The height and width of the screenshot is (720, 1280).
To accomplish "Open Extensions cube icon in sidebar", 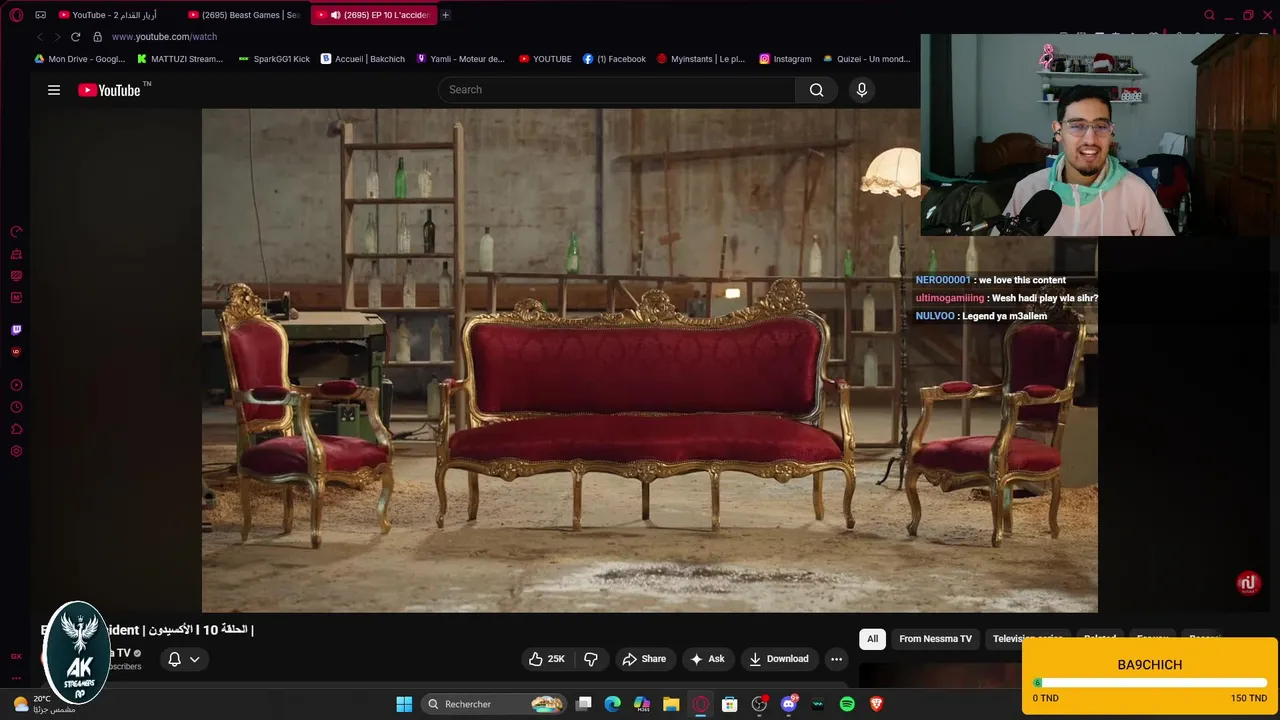I will pos(16,429).
